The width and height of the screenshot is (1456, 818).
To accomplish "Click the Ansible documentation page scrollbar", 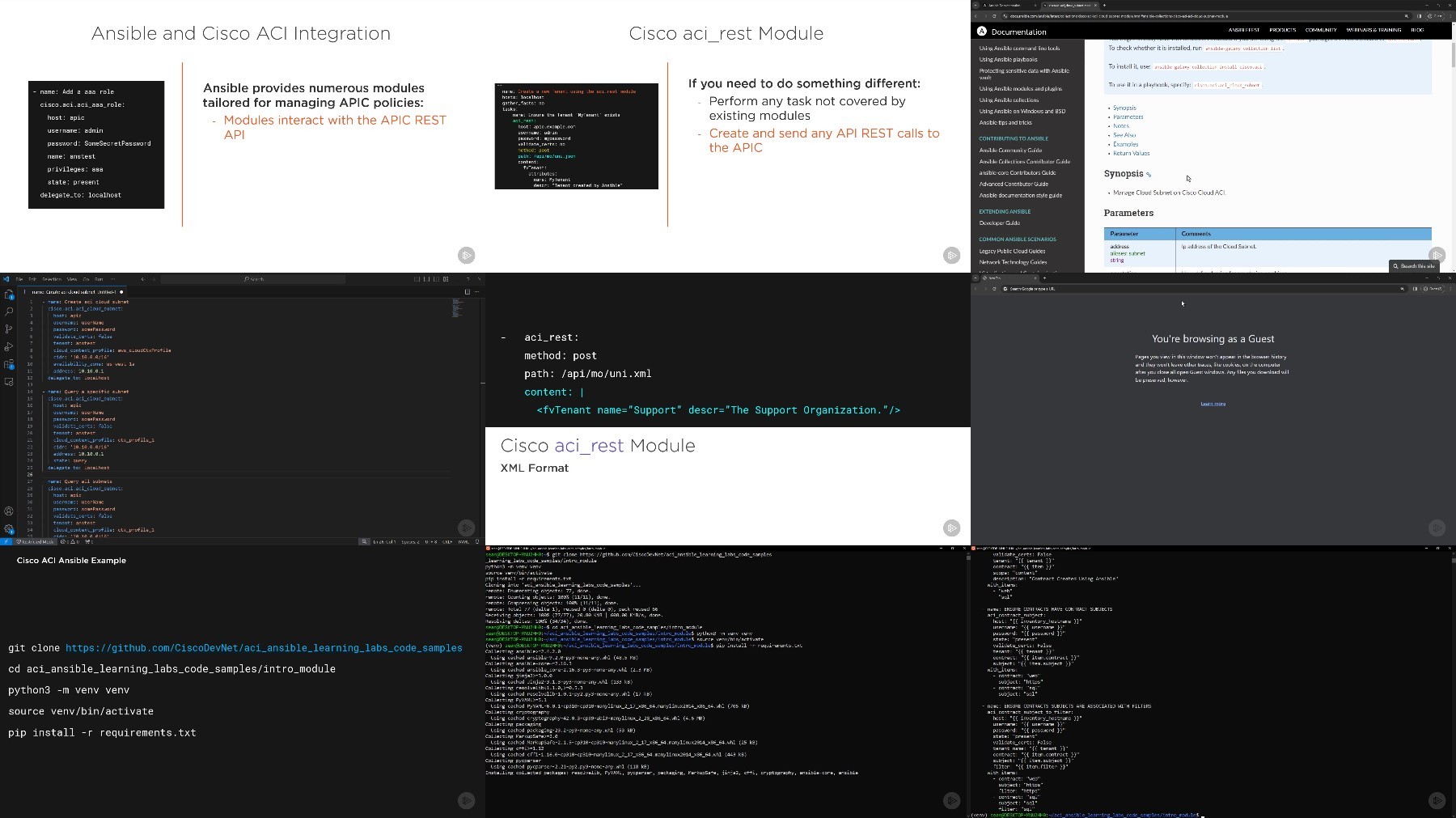I will (x=1452, y=57).
